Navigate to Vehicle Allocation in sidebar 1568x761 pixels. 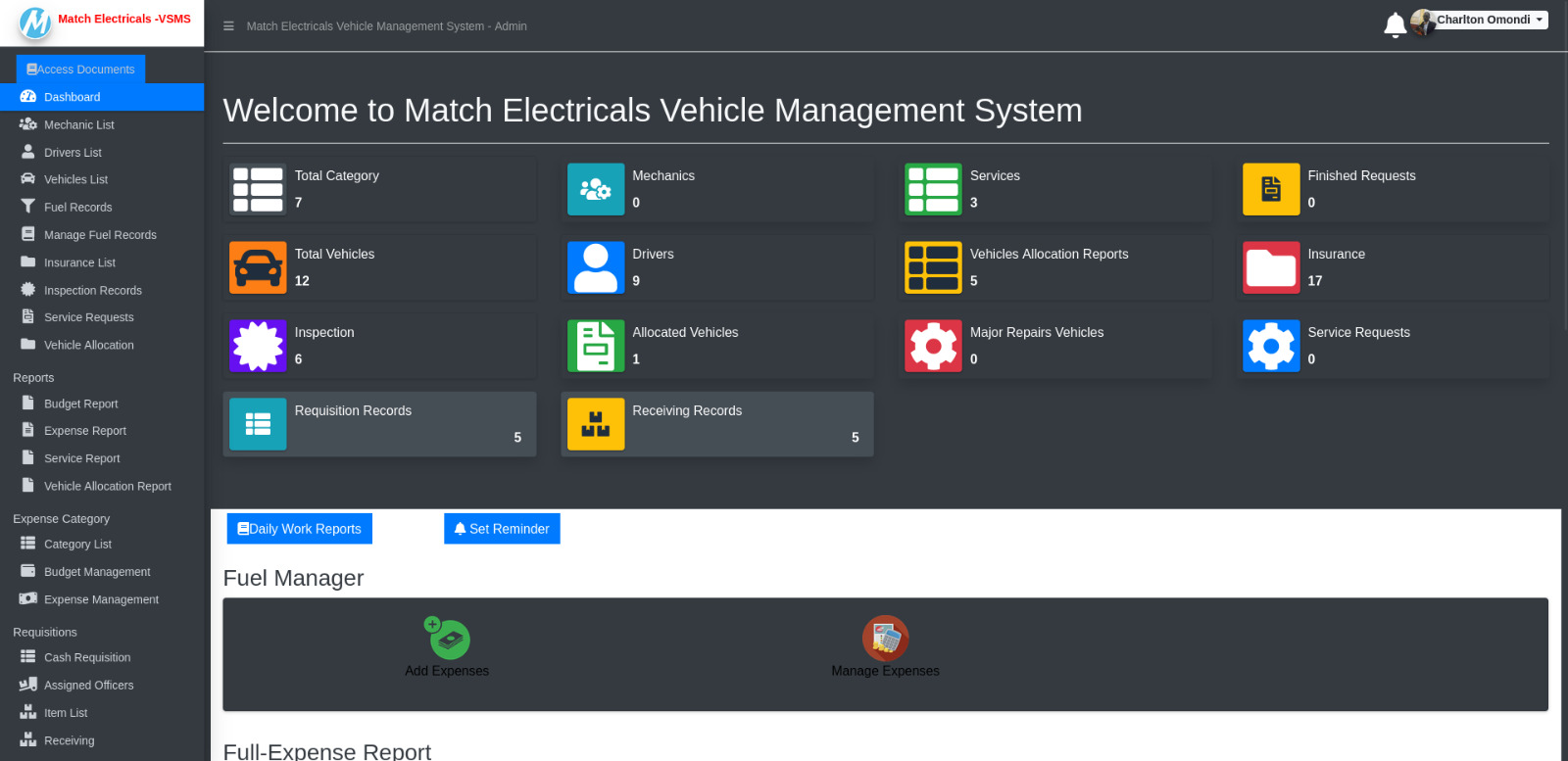[x=102, y=345]
